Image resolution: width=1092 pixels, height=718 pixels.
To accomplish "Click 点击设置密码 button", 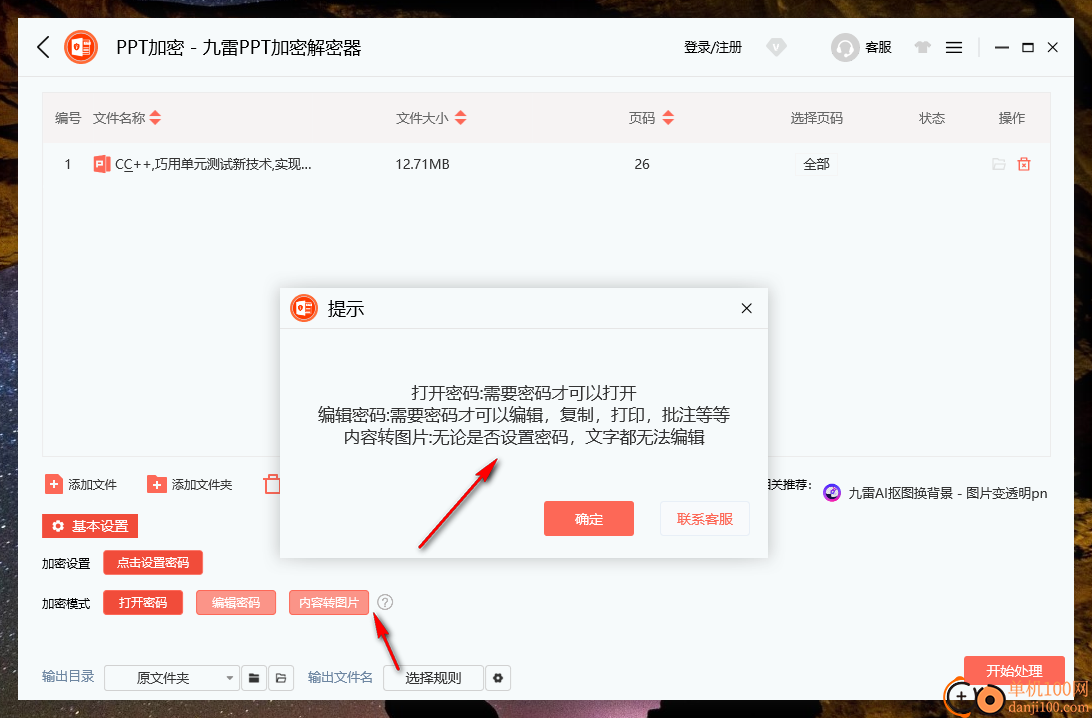I will [x=153, y=563].
